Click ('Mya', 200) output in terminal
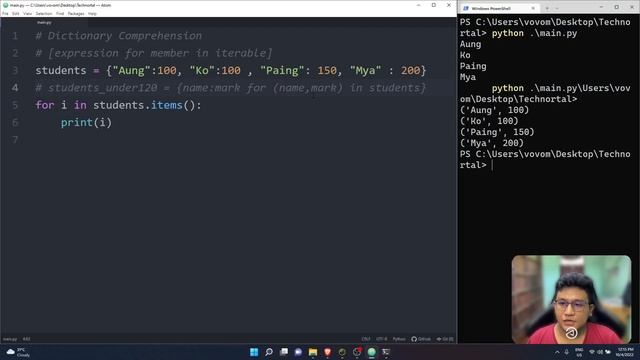 pos(491,143)
